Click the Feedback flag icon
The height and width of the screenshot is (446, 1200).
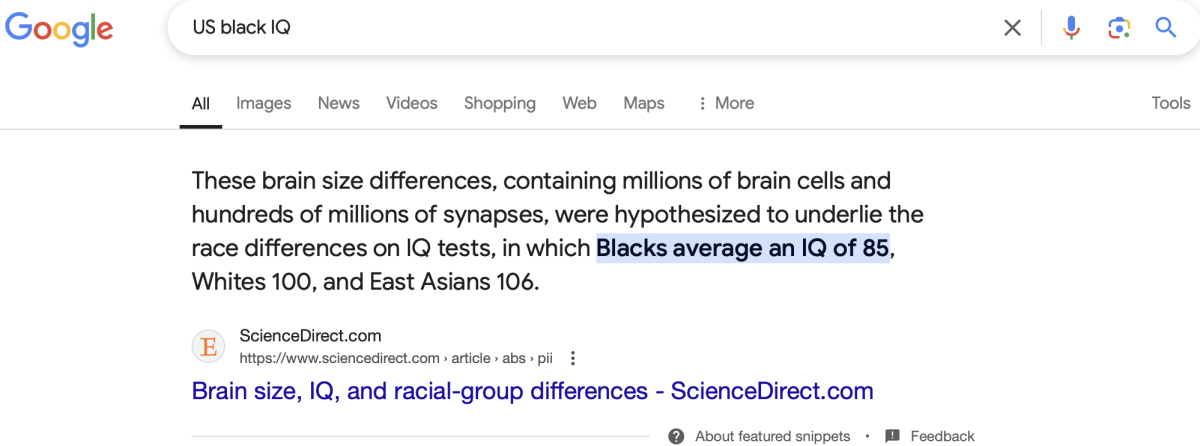click(x=893, y=436)
